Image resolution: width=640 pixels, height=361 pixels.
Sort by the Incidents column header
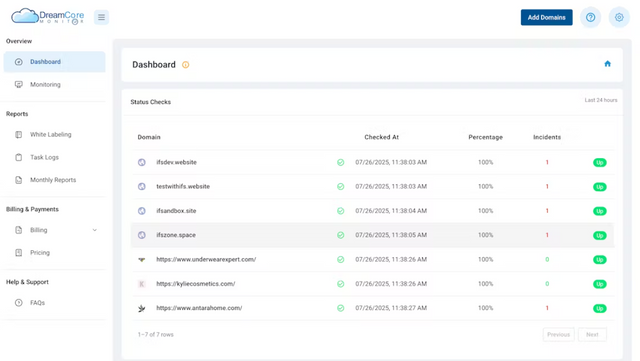coord(547,137)
